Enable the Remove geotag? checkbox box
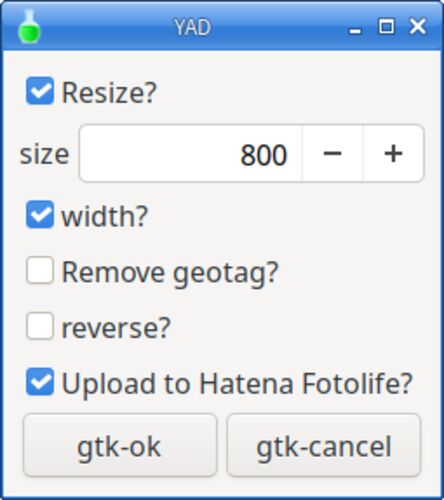Screen dimensions: 444x500 click(40, 270)
